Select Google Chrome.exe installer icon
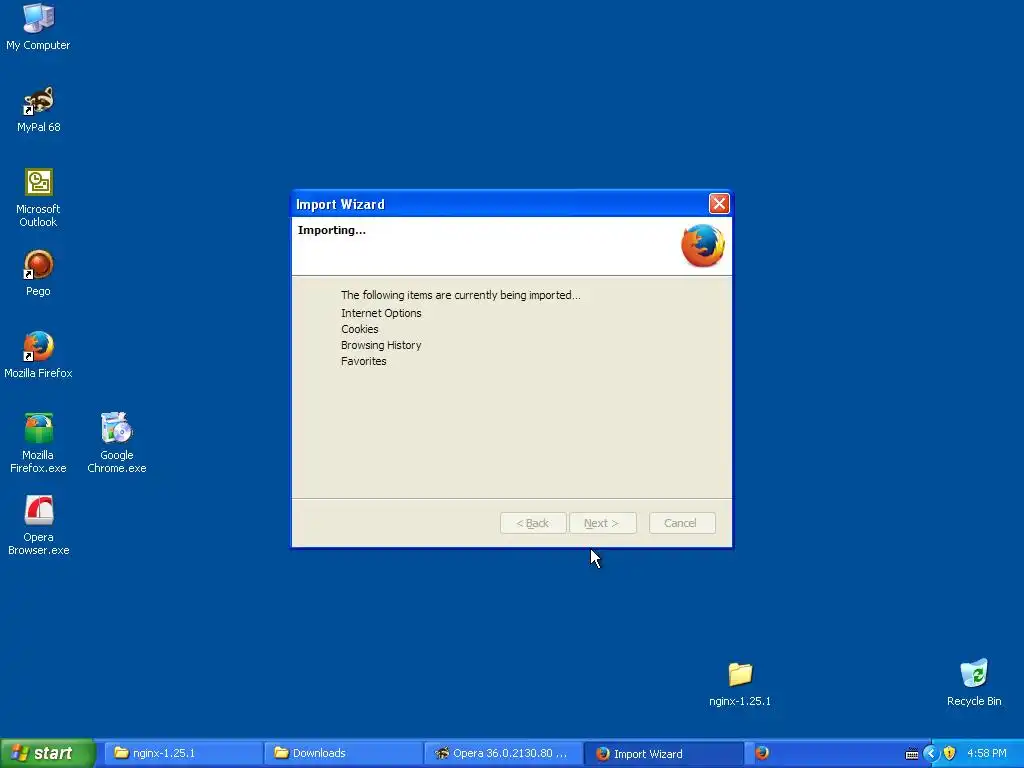Image resolution: width=1024 pixels, height=768 pixels. click(x=117, y=443)
